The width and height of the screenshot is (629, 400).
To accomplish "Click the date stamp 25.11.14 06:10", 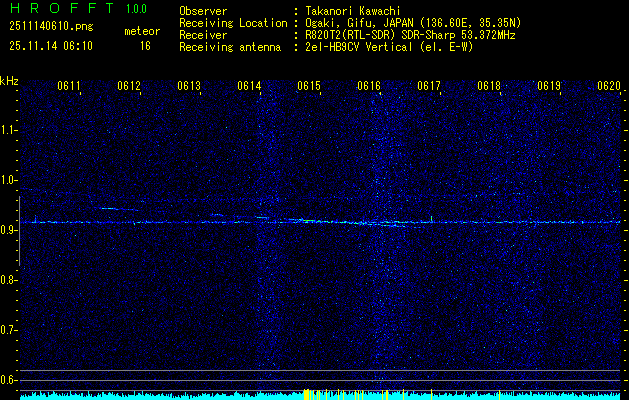I will point(51,46).
